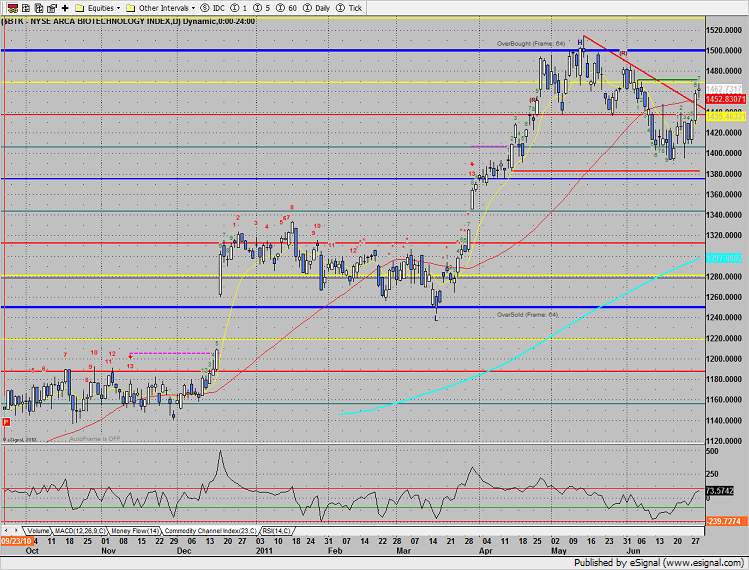
Task: Click the left tab scroll arrow
Action: [x=6, y=531]
